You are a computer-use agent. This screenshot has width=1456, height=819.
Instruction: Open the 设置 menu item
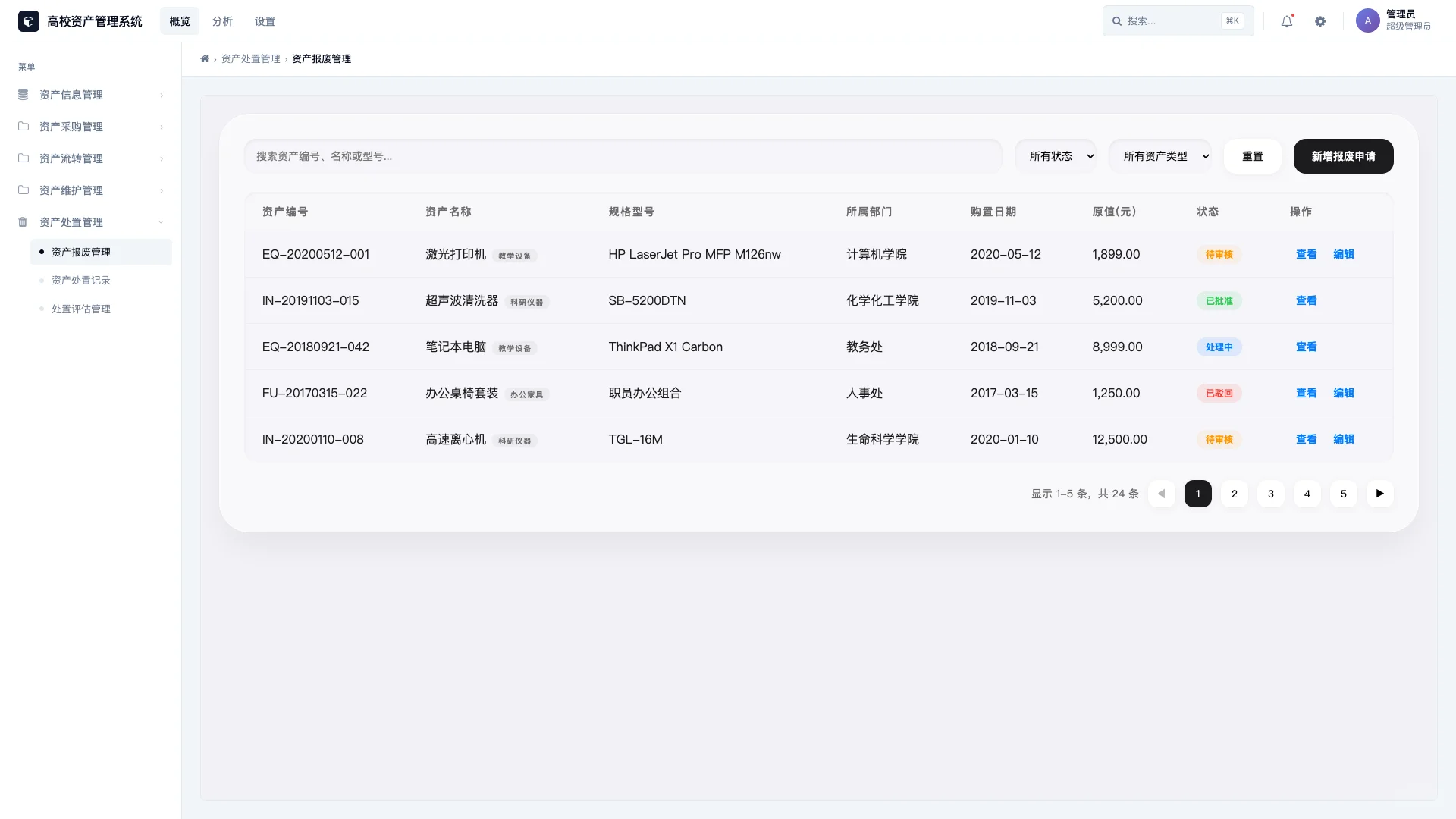pos(265,21)
